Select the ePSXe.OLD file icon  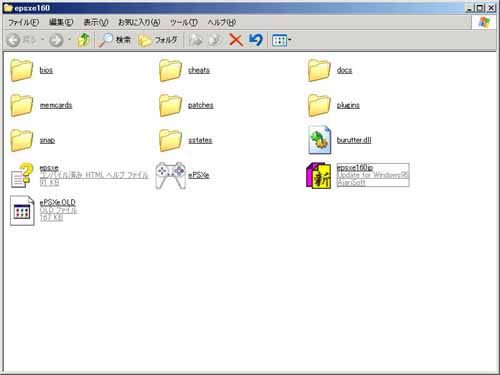[22, 211]
